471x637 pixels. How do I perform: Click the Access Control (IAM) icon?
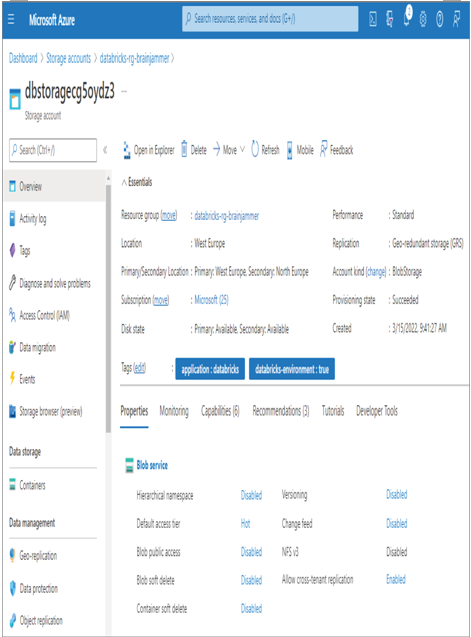(13, 314)
